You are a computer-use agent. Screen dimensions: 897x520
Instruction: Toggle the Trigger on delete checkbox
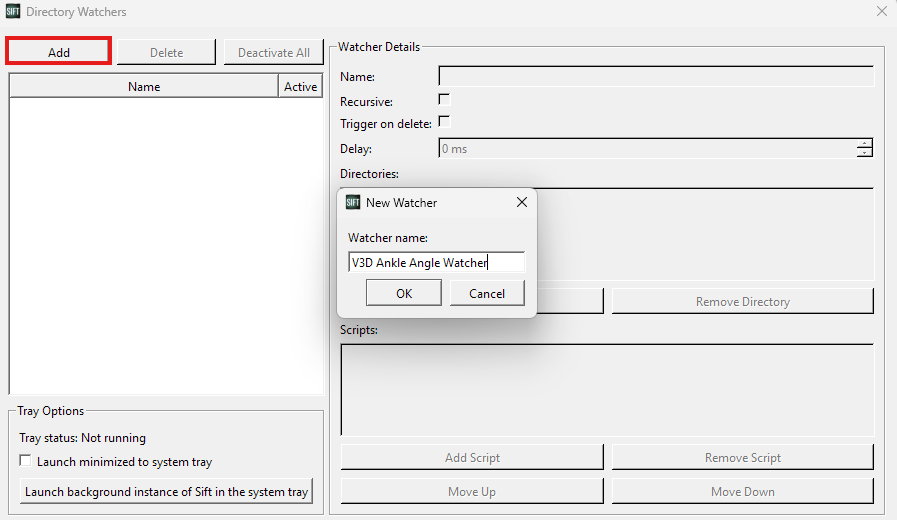click(444, 122)
